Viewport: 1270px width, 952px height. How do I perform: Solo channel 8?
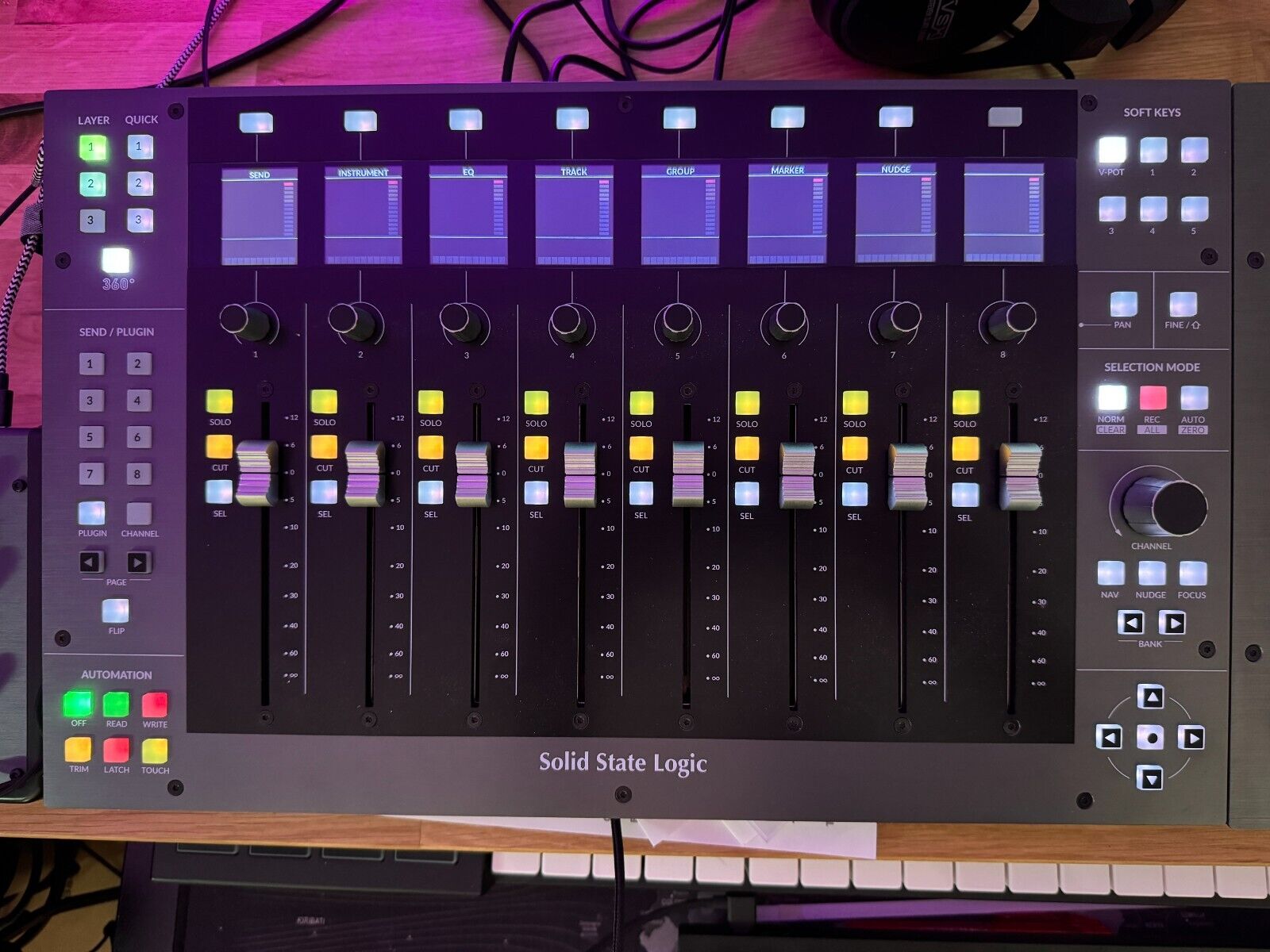[965, 404]
